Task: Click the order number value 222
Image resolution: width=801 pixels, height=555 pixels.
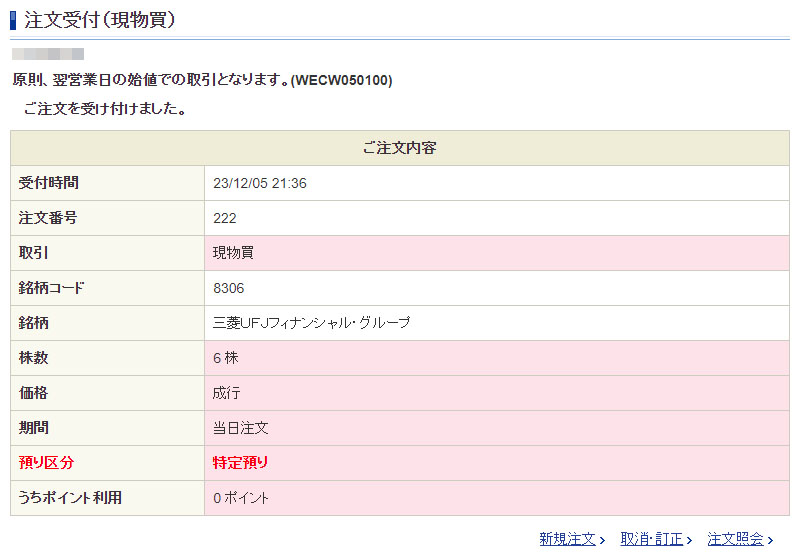Action: [225, 218]
